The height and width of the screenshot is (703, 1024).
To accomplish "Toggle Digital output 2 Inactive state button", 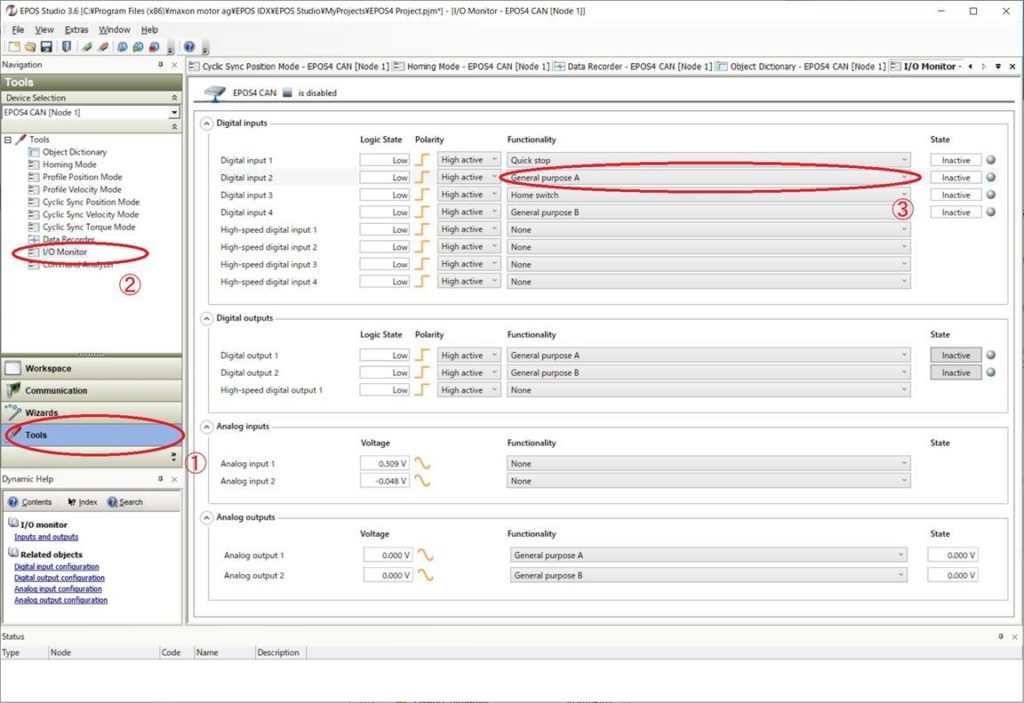I will 955,373.
